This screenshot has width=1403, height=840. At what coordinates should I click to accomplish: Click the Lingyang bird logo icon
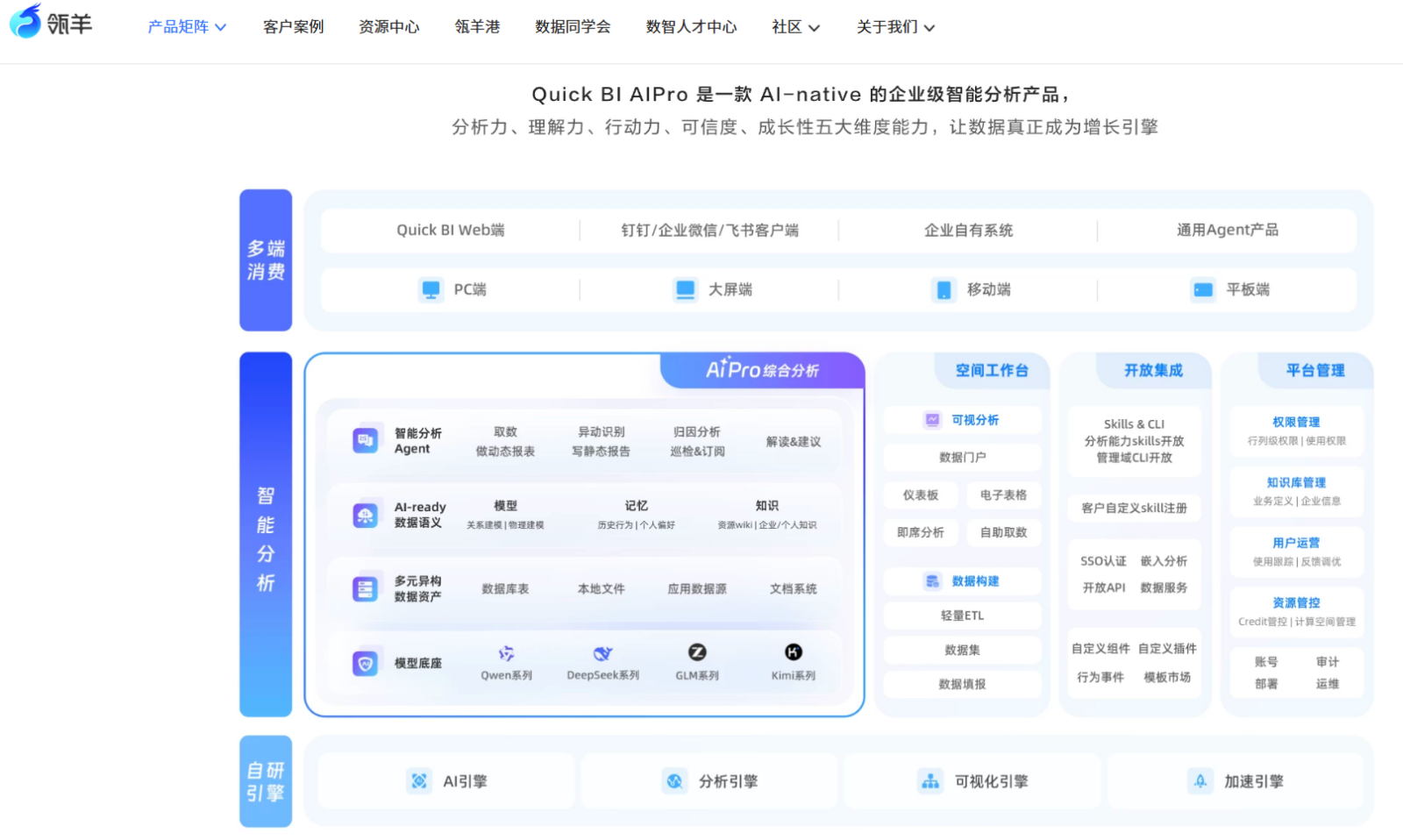point(25,21)
